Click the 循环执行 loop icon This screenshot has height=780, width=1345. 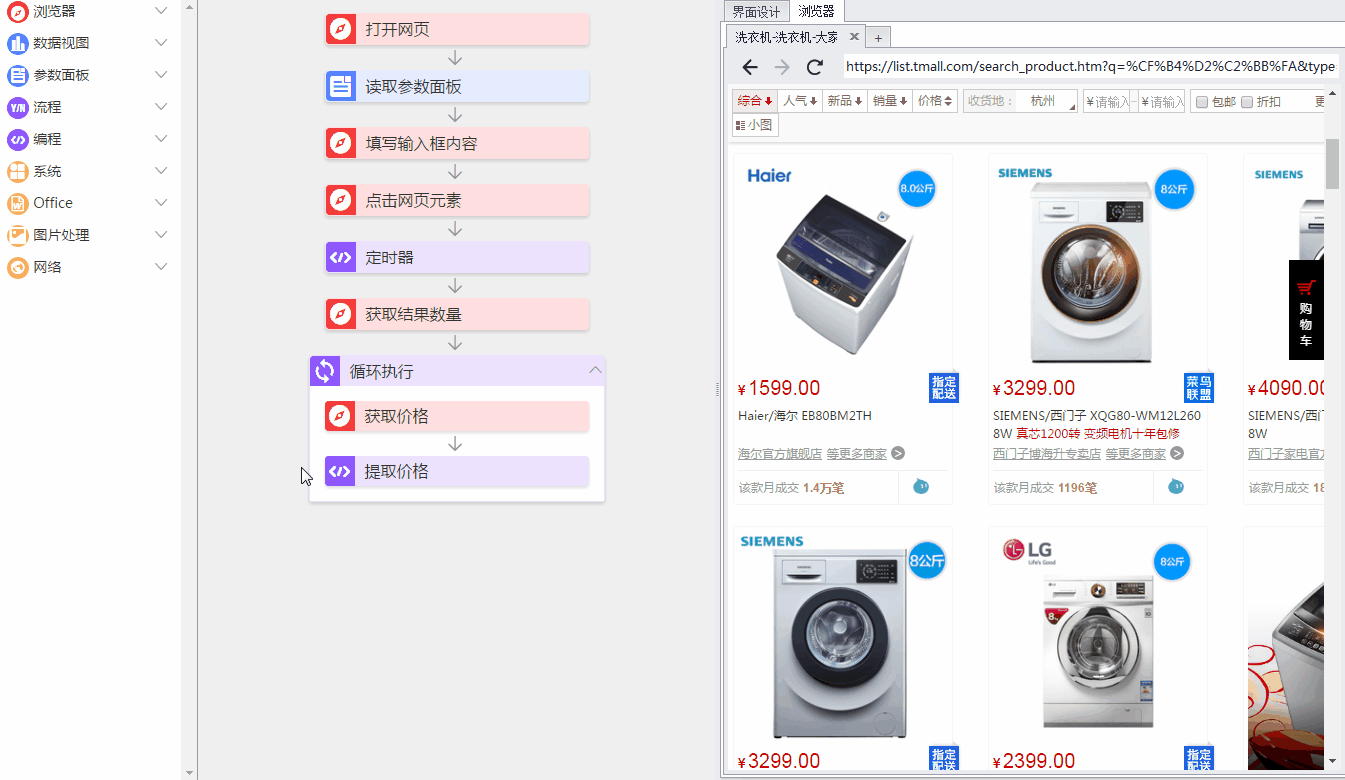[x=325, y=371]
